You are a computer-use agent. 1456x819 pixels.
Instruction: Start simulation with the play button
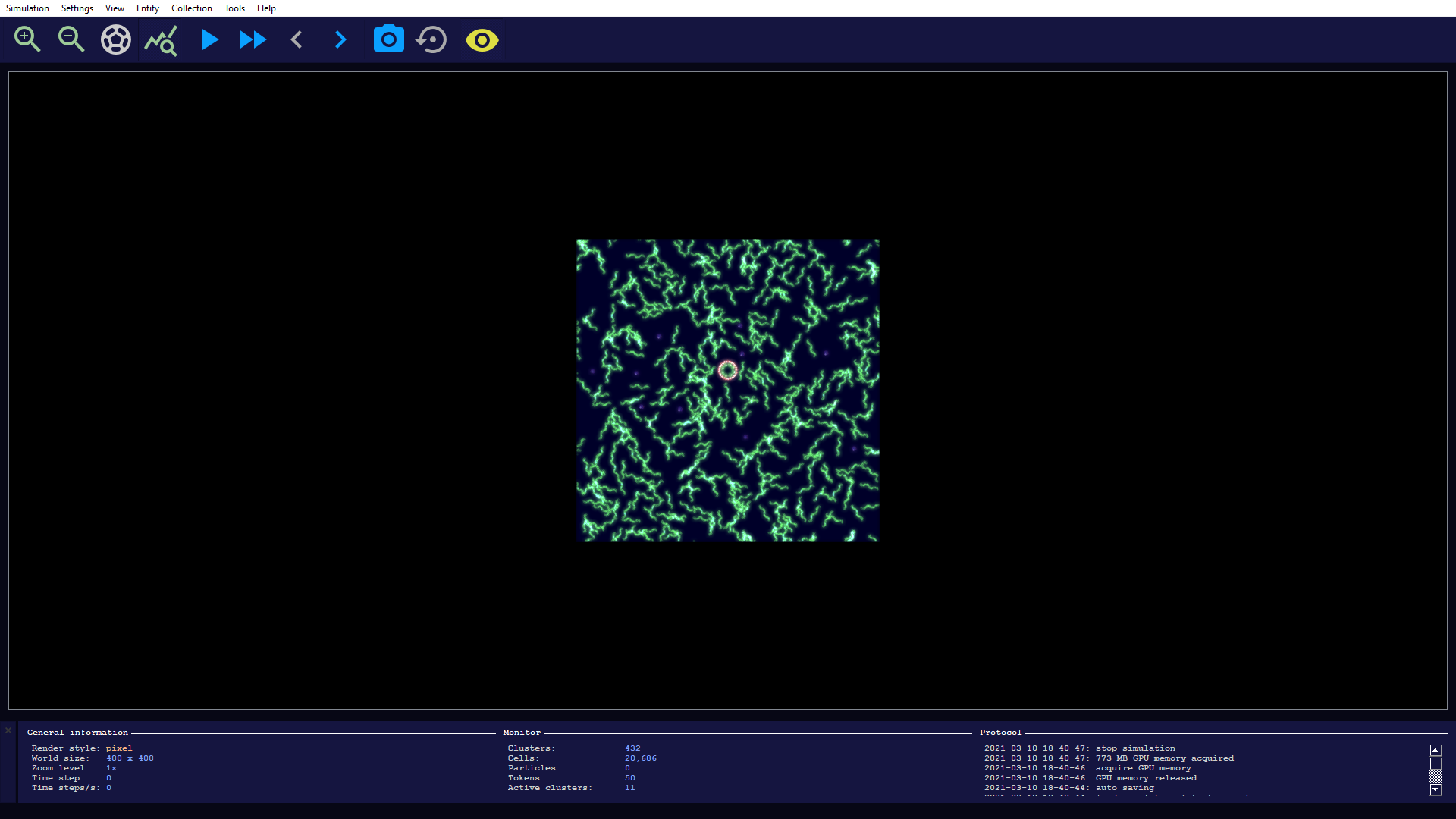[209, 39]
